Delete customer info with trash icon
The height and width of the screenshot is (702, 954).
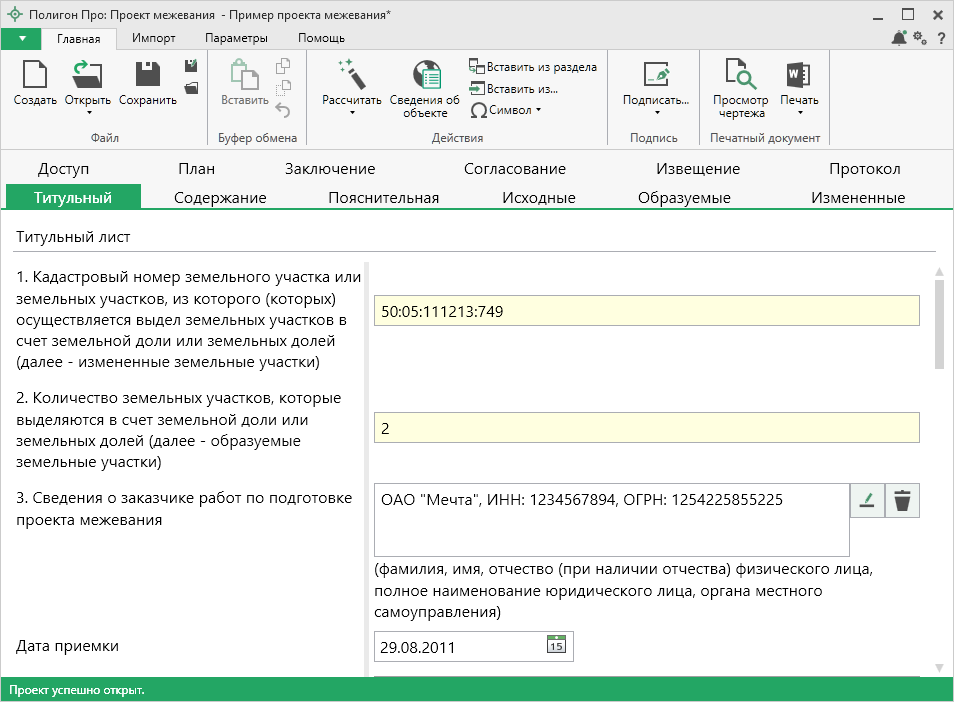(902, 502)
